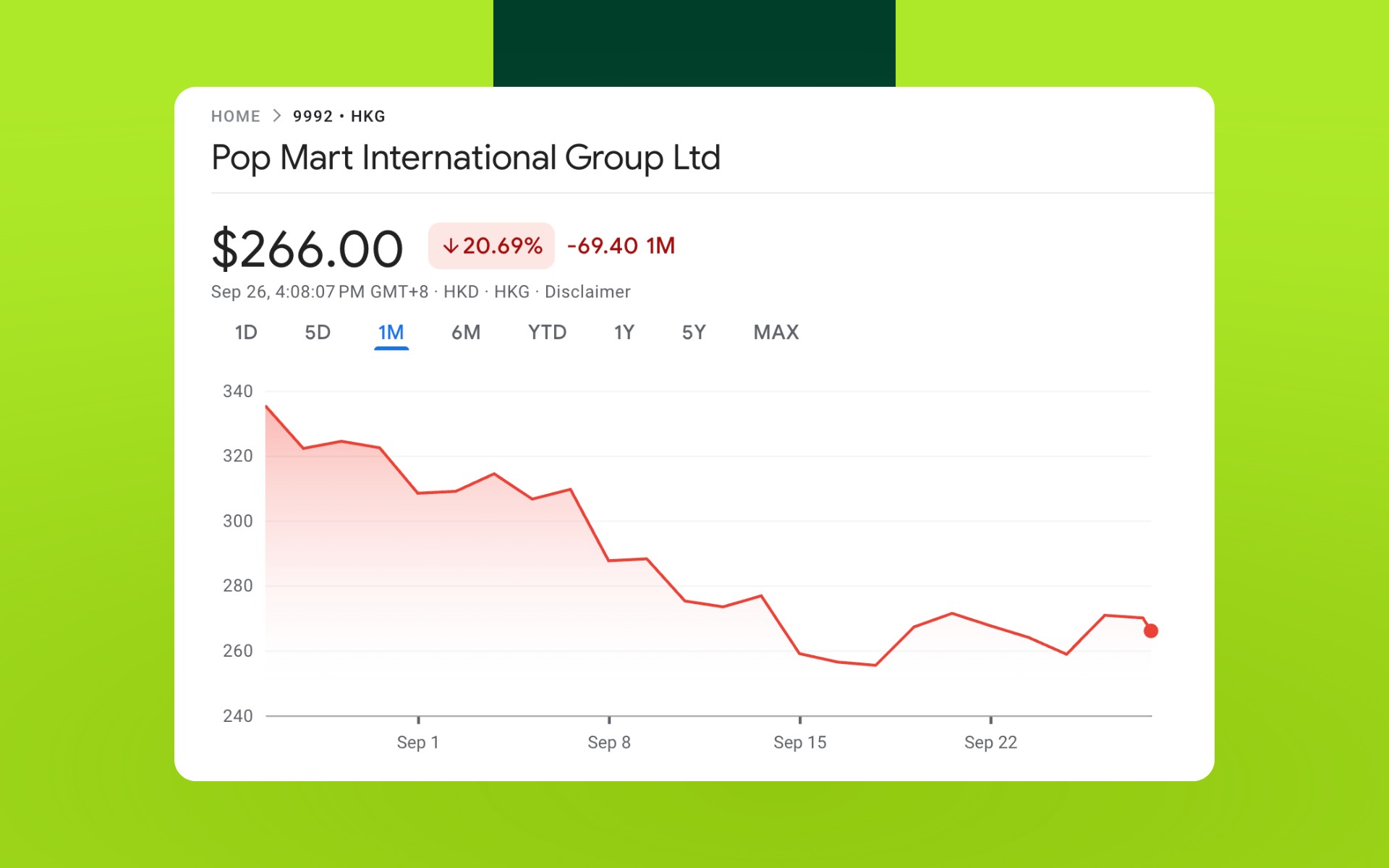Click the $266.00 stock price

tap(307, 250)
